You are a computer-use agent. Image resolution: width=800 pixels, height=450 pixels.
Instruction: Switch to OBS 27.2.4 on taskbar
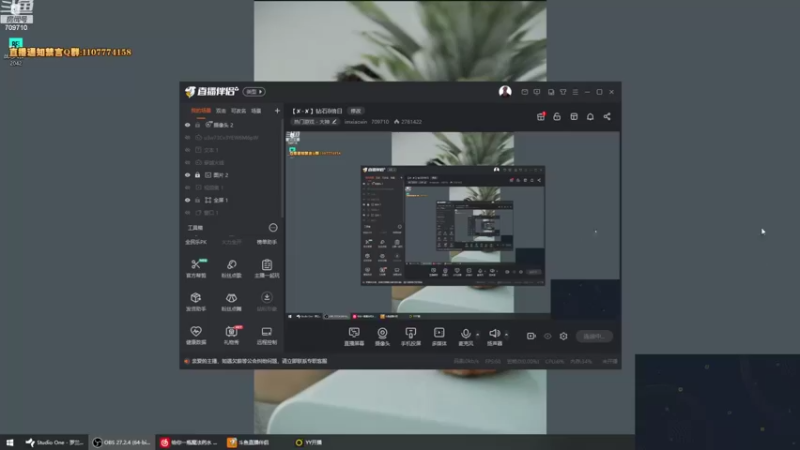121,442
